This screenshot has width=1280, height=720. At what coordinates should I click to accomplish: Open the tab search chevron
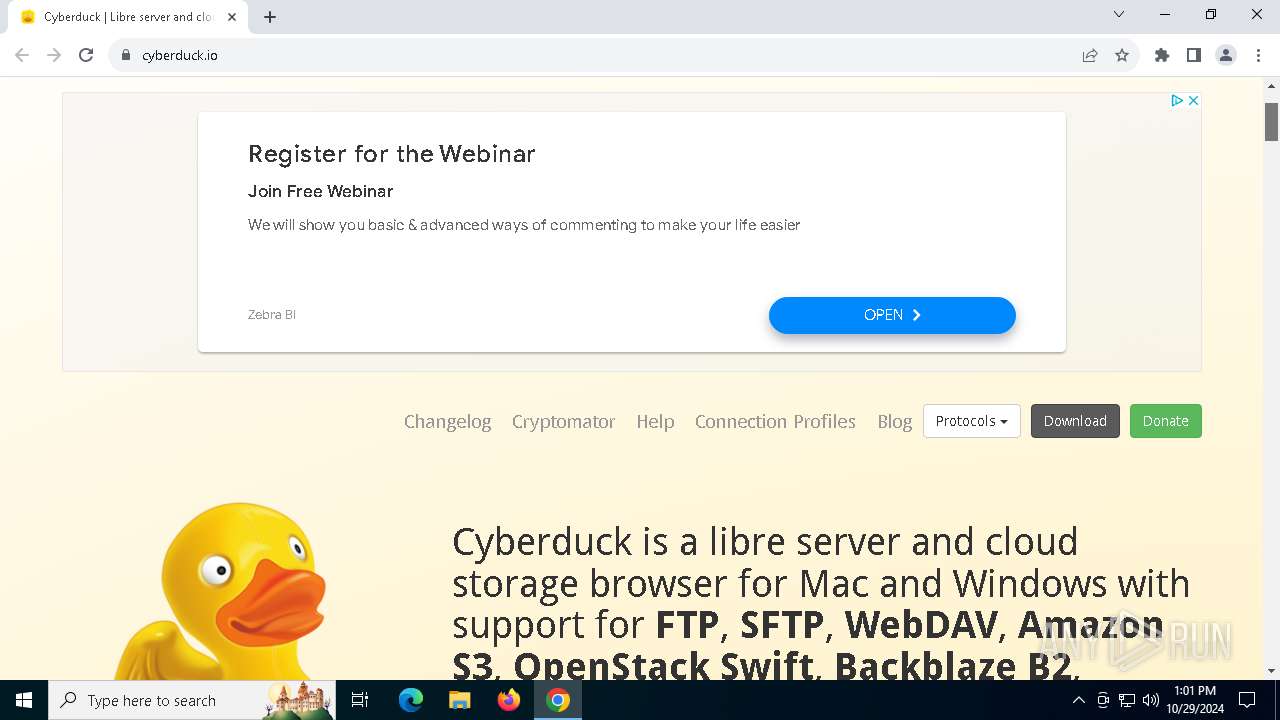[x=1119, y=14]
